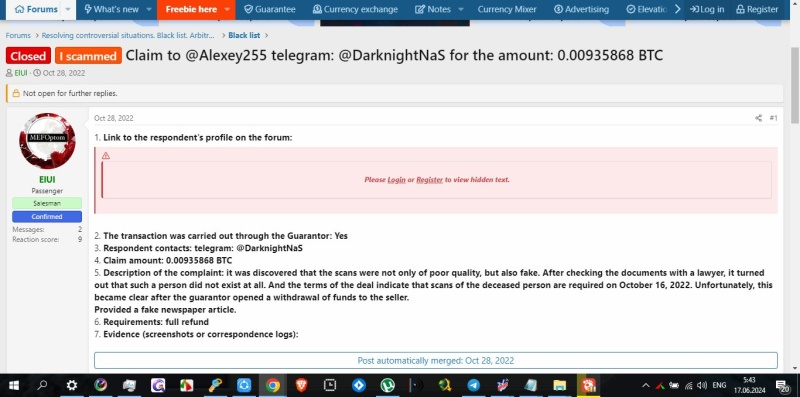Show more navigation items with chevron
Viewport: 800px width, 397px height.
tap(678, 9)
